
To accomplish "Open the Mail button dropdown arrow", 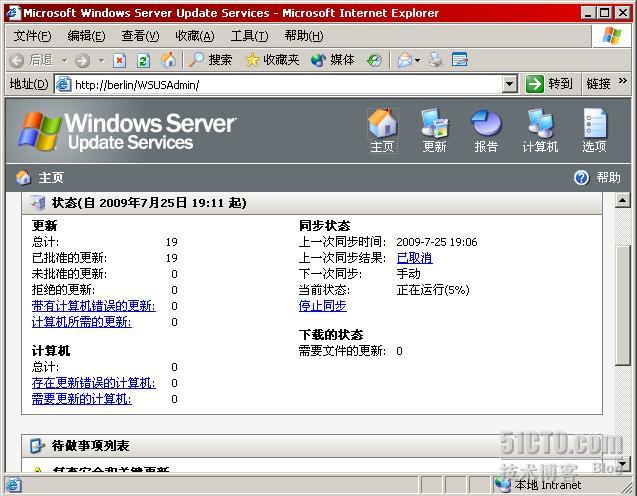I will [x=417, y=61].
